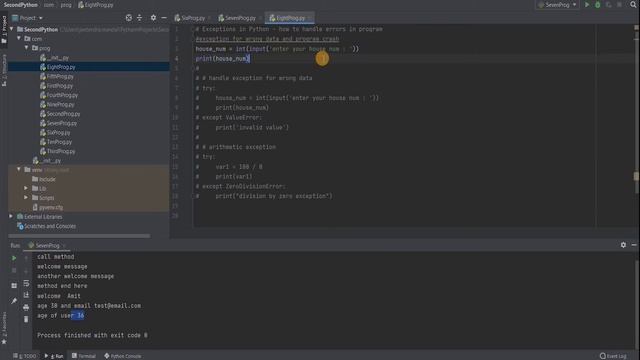Expand the Lib folder
The width and height of the screenshot is (640, 360).
(26, 188)
